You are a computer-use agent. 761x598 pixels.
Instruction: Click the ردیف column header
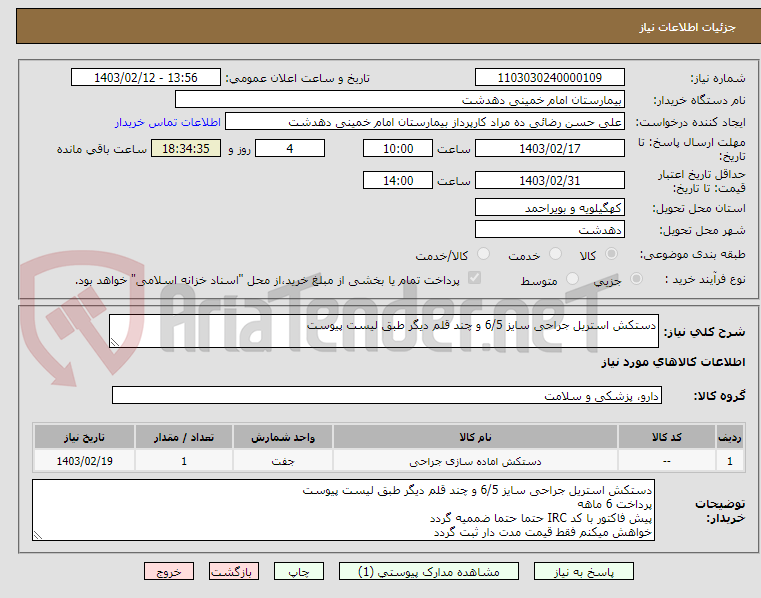[730, 437]
